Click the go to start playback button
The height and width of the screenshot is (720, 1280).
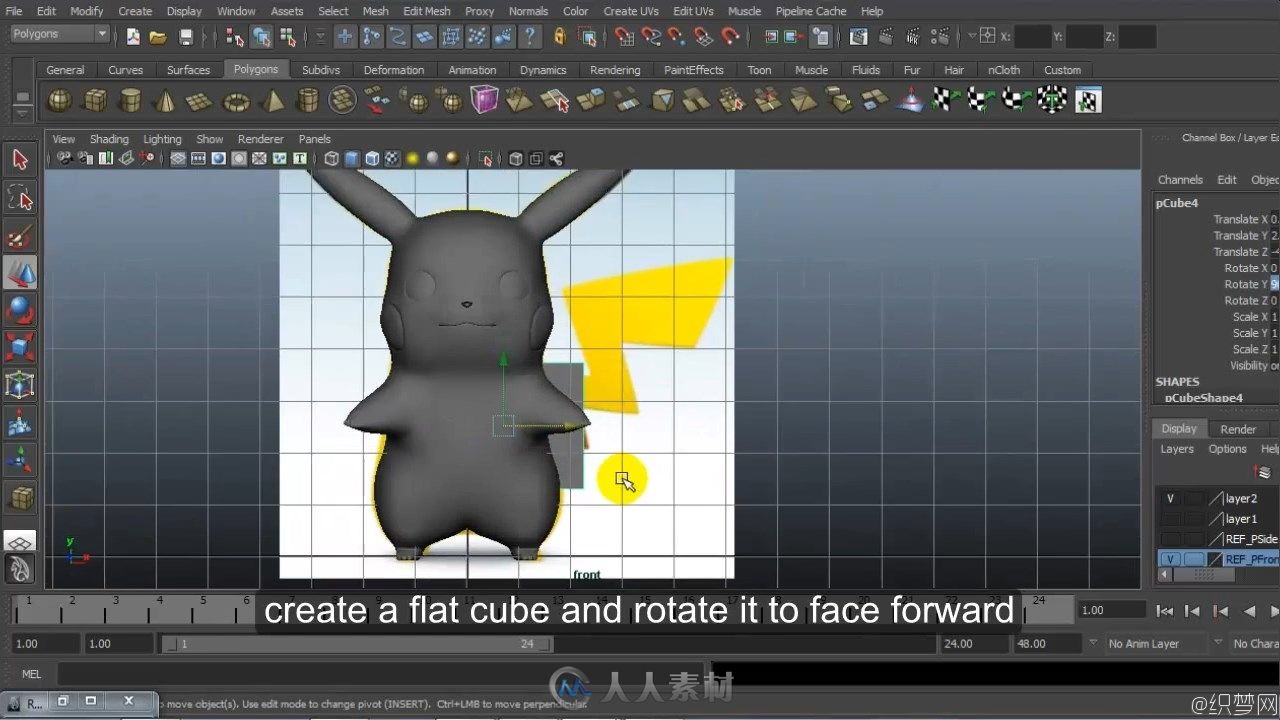pyautogui.click(x=1165, y=610)
